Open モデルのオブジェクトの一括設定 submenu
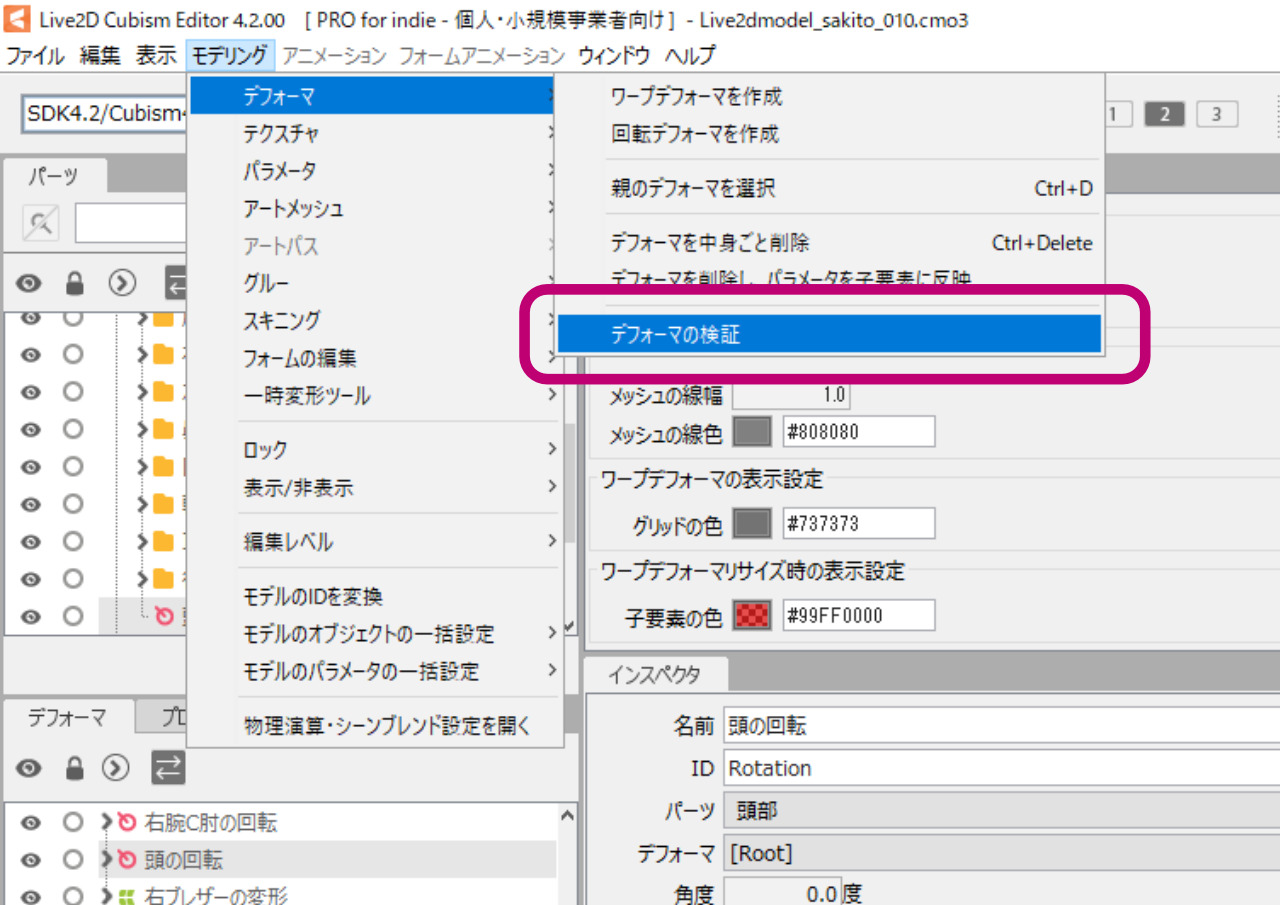This screenshot has width=1280, height=905. 375,634
